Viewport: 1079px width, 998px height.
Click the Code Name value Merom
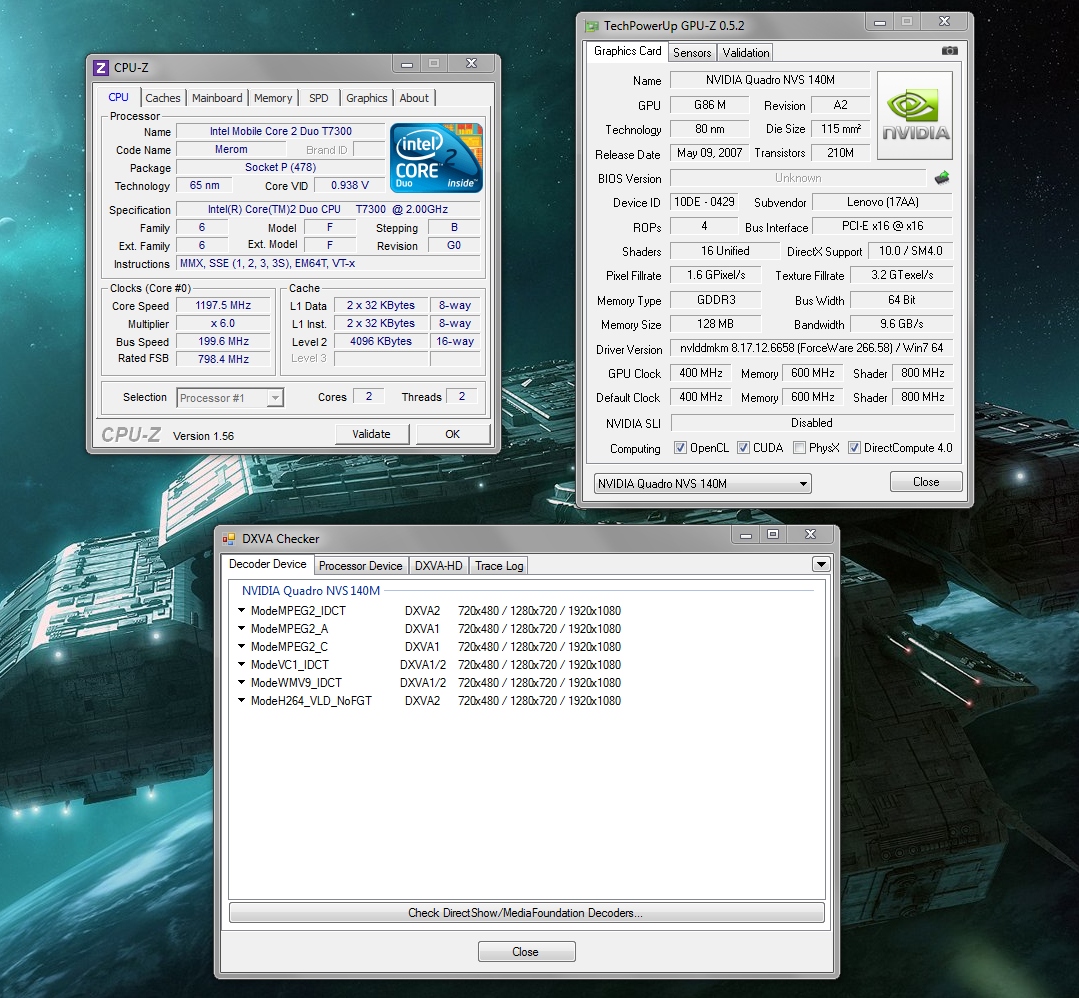[x=231, y=149]
